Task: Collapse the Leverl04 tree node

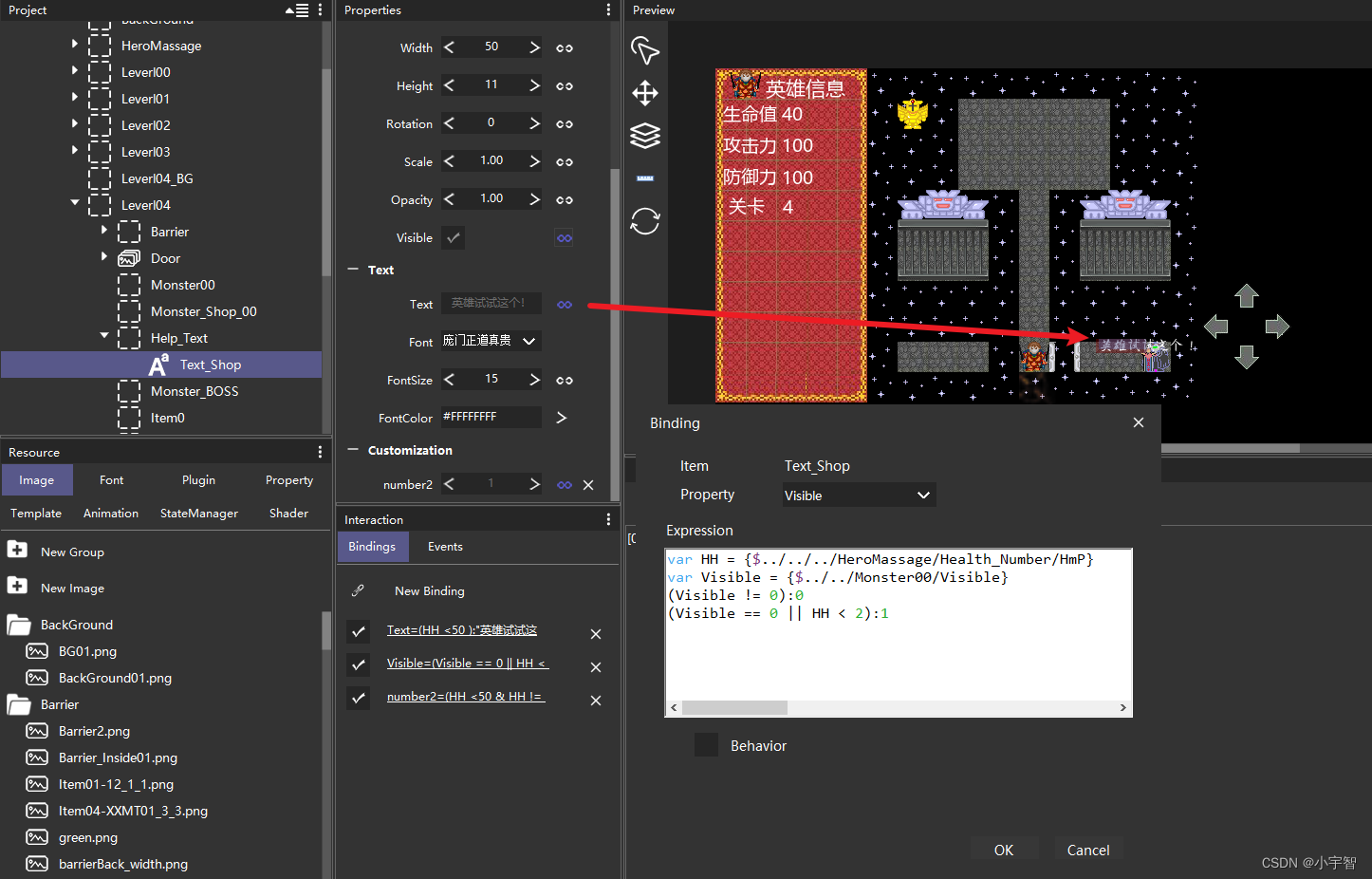Action: (x=75, y=202)
